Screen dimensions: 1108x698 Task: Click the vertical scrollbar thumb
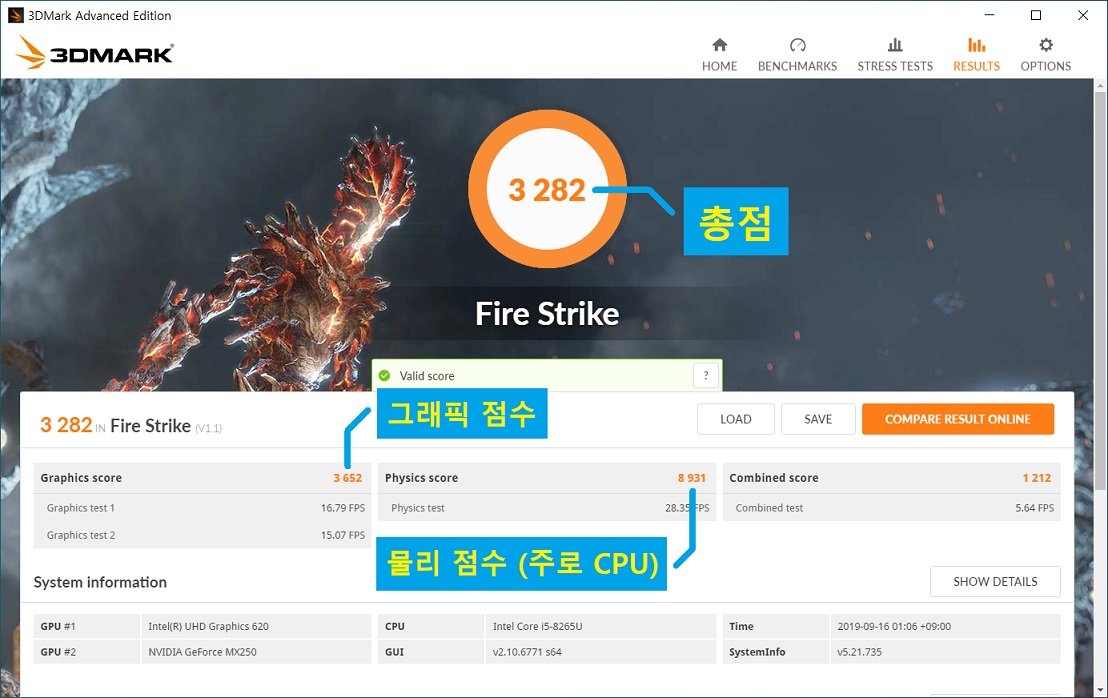[x=1100, y=291]
